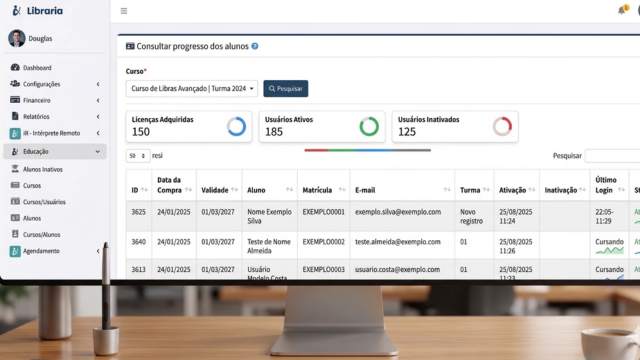Click the Configurações users-cog icon
The height and width of the screenshot is (360, 640).
pos(15,84)
